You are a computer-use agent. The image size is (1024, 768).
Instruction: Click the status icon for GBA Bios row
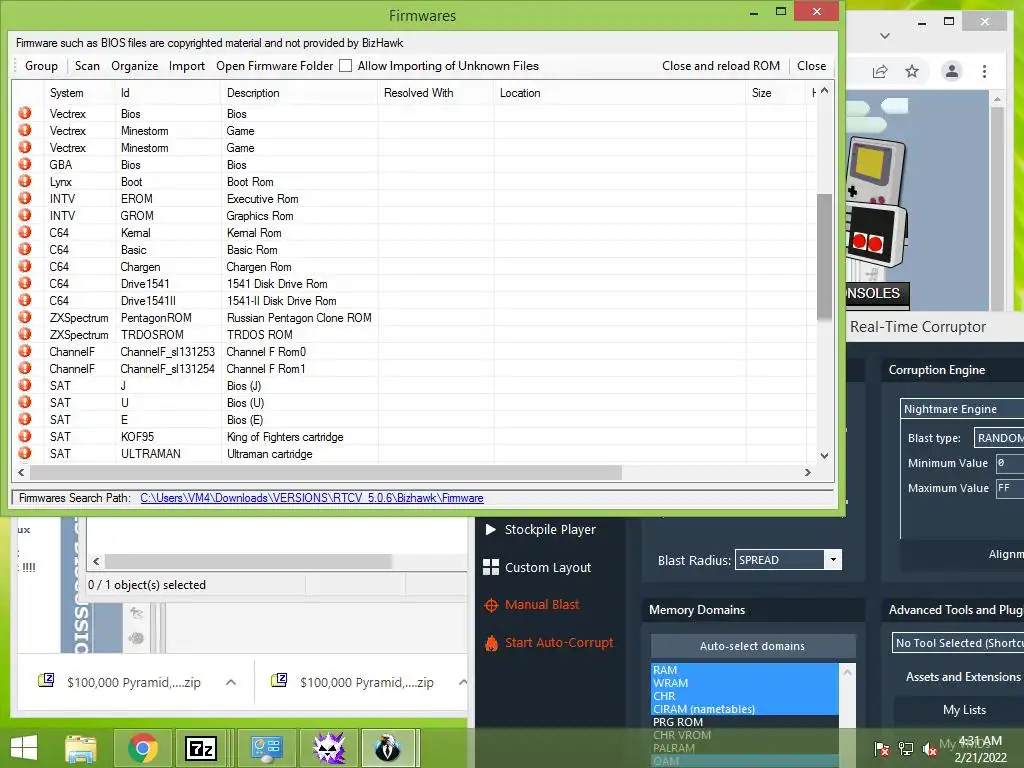tap(25, 164)
